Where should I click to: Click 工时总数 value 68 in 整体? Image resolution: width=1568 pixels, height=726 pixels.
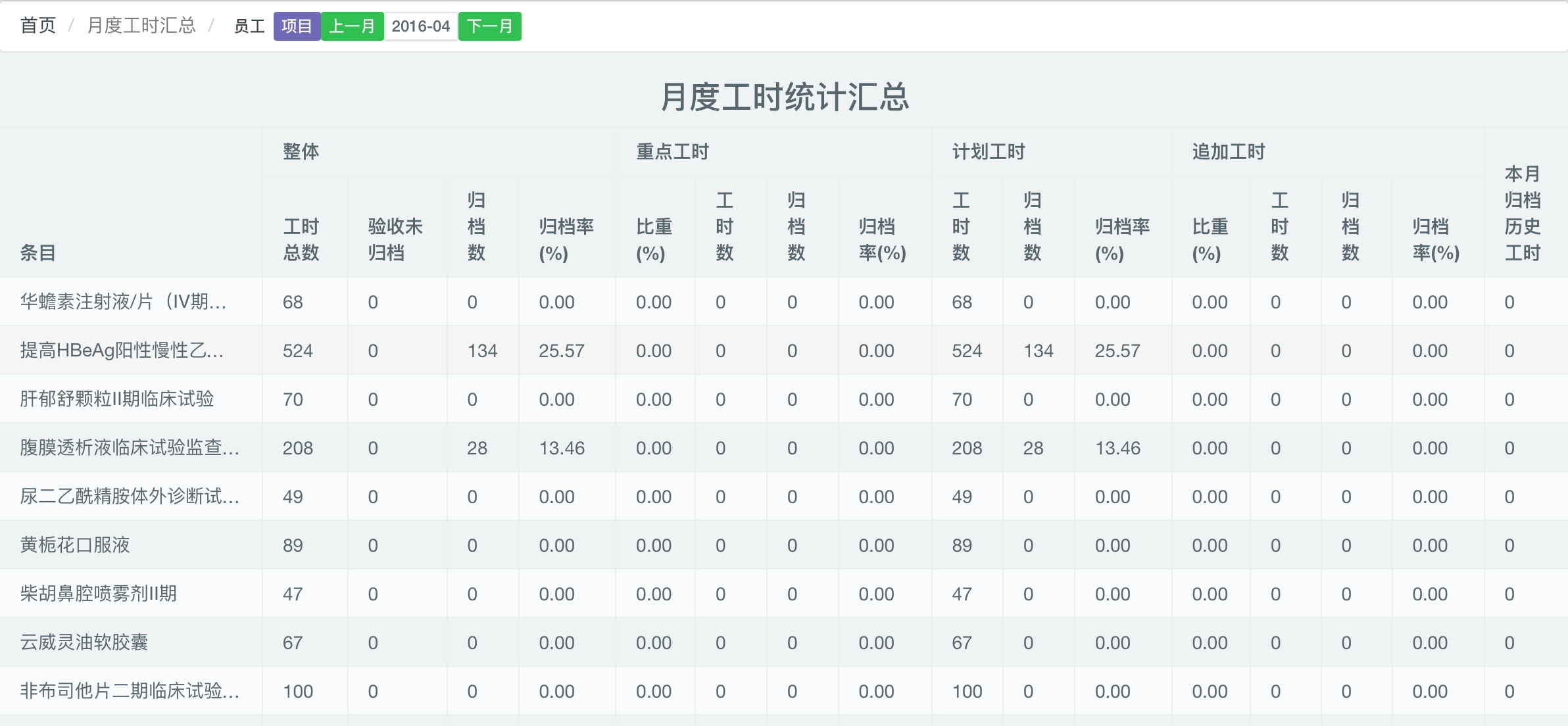[x=293, y=302]
